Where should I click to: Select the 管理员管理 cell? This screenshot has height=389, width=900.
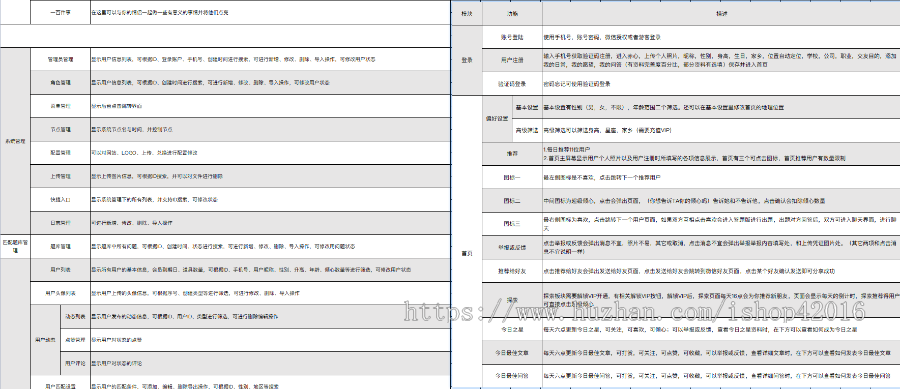point(60,59)
